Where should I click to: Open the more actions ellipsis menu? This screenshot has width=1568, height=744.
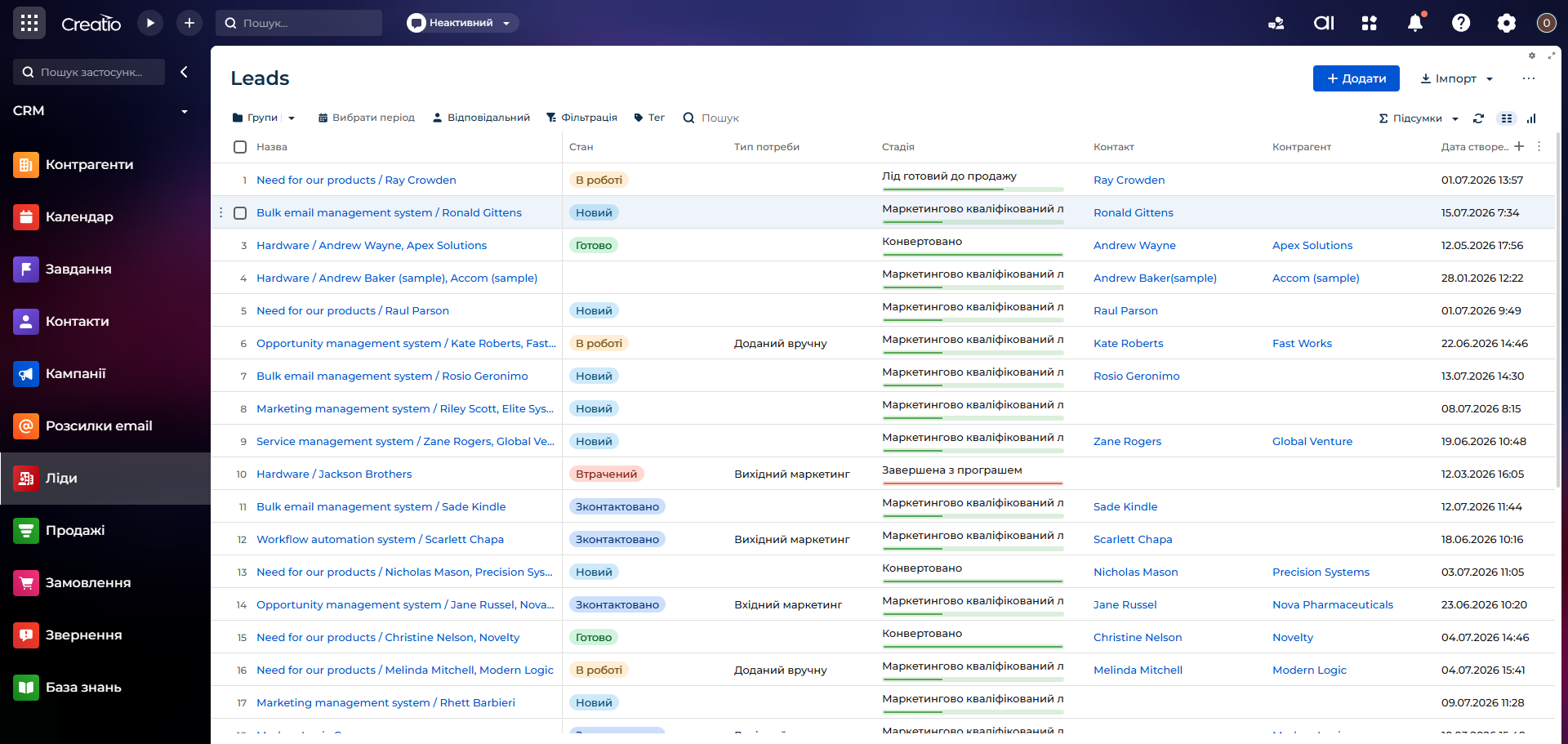click(x=1529, y=78)
